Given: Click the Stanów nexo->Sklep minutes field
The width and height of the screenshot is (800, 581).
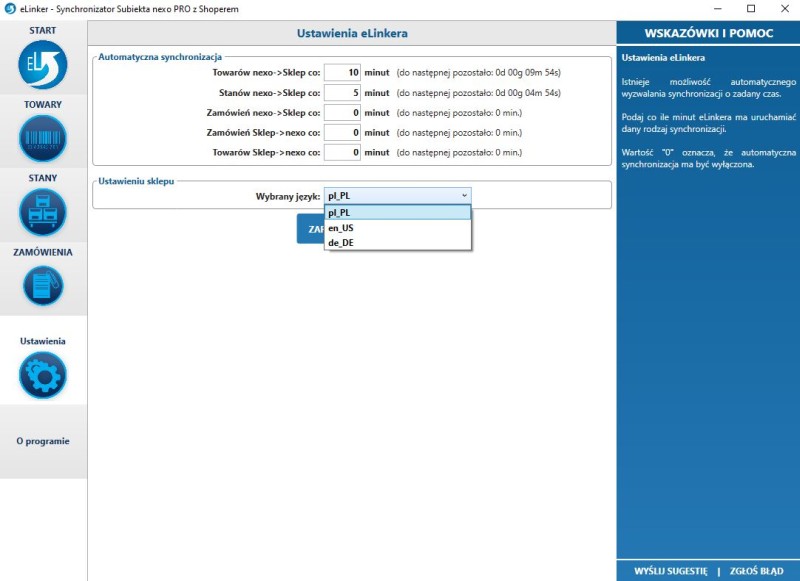Looking at the screenshot, I should (342, 92).
